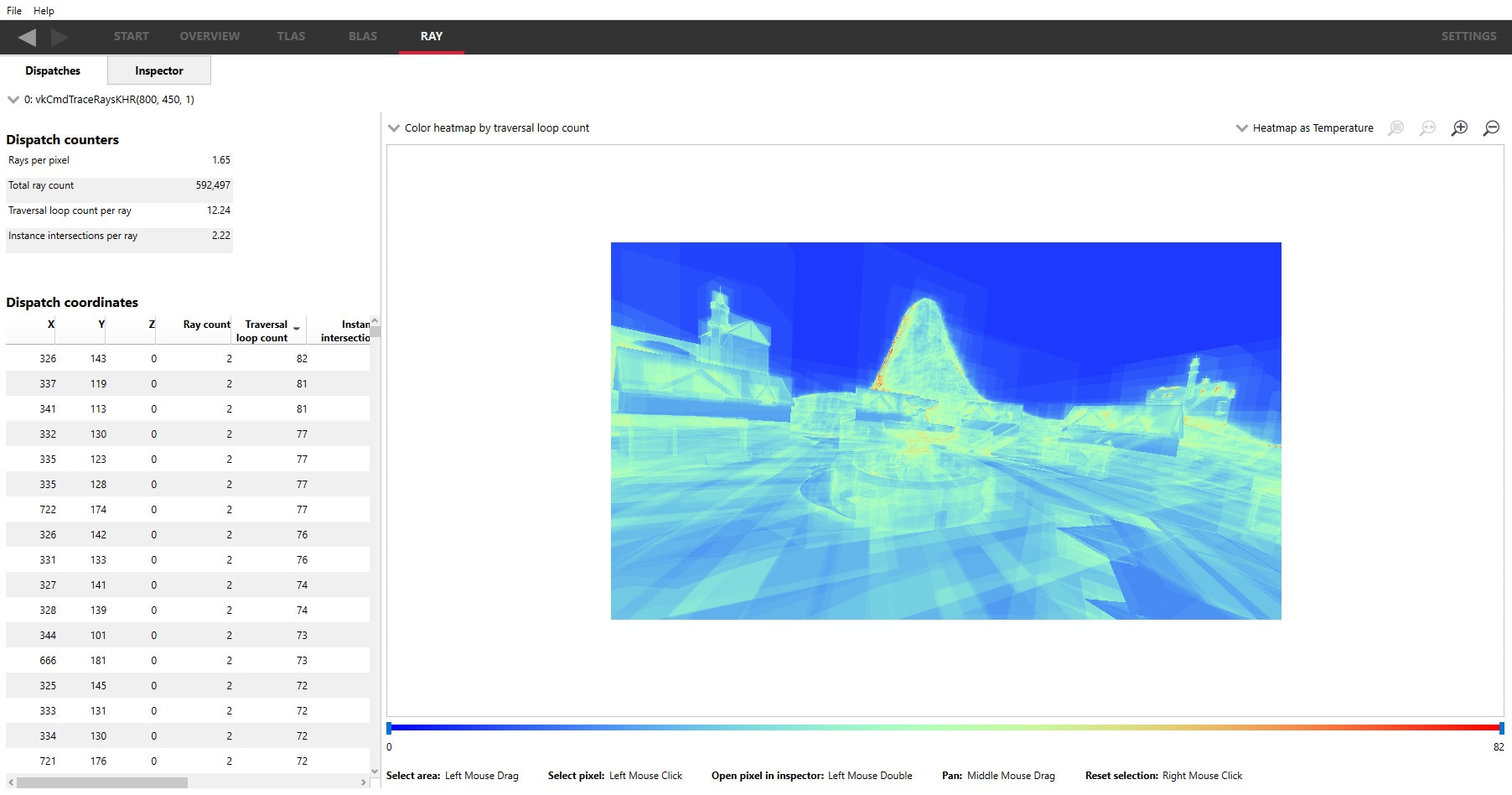The height and width of the screenshot is (795, 1512).
Task: Go to the OVERVIEW tab
Action: [210, 37]
